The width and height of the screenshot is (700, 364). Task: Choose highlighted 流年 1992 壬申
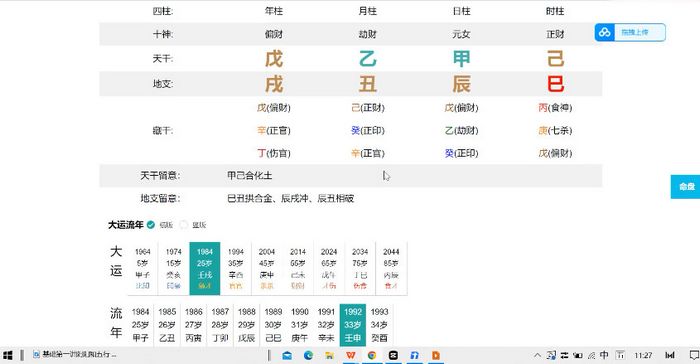(x=353, y=325)
